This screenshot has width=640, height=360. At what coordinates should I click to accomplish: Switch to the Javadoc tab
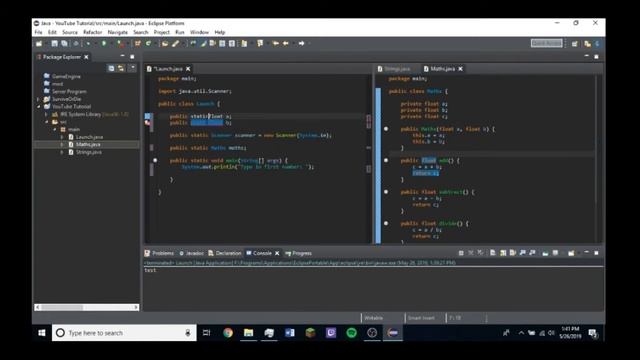coord(191,253)
